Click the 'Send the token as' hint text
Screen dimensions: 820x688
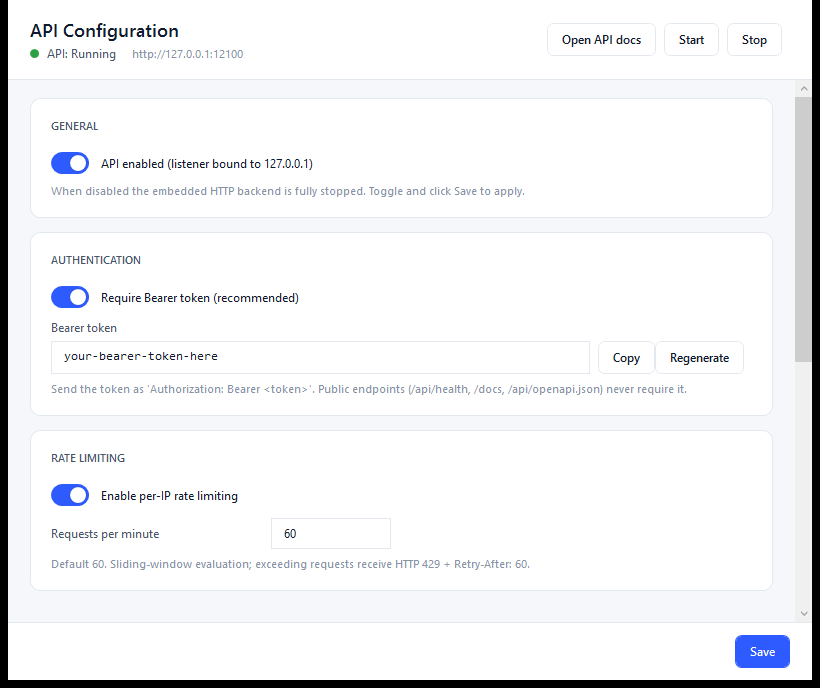coord(369,389)
